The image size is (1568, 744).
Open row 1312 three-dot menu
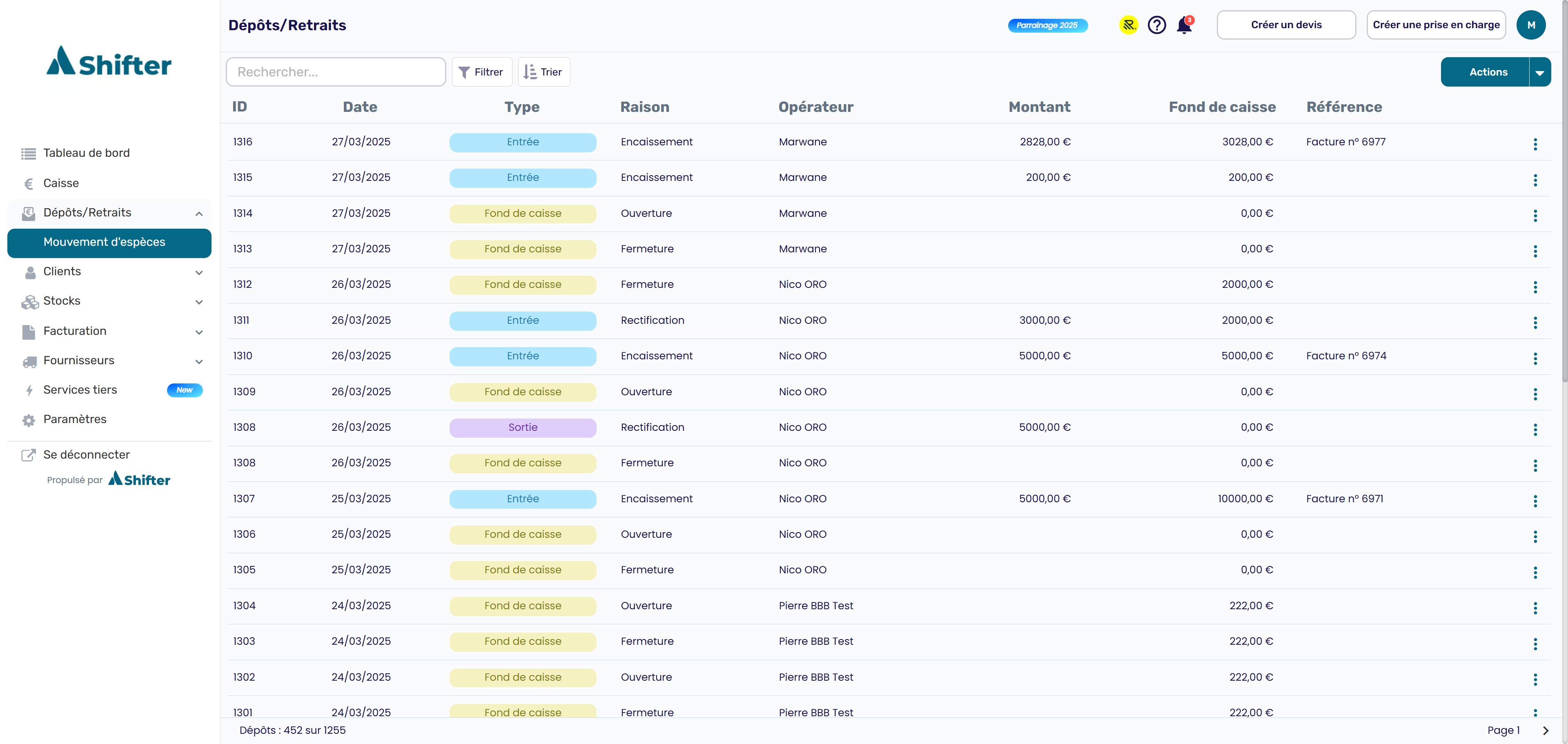tap(1535, 287)
